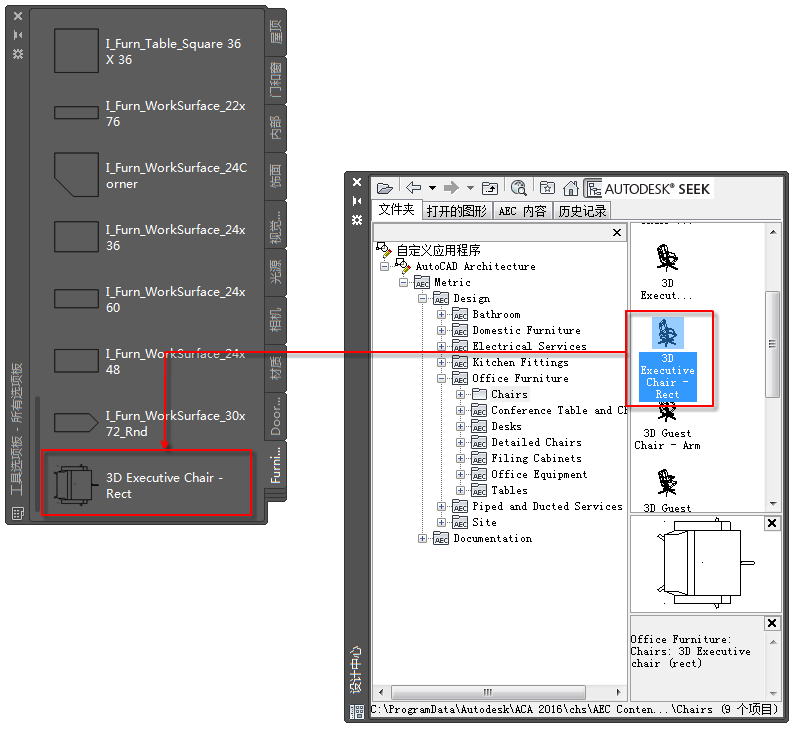
Task: Close the tool palette window
Action: (x=18, y=16)
